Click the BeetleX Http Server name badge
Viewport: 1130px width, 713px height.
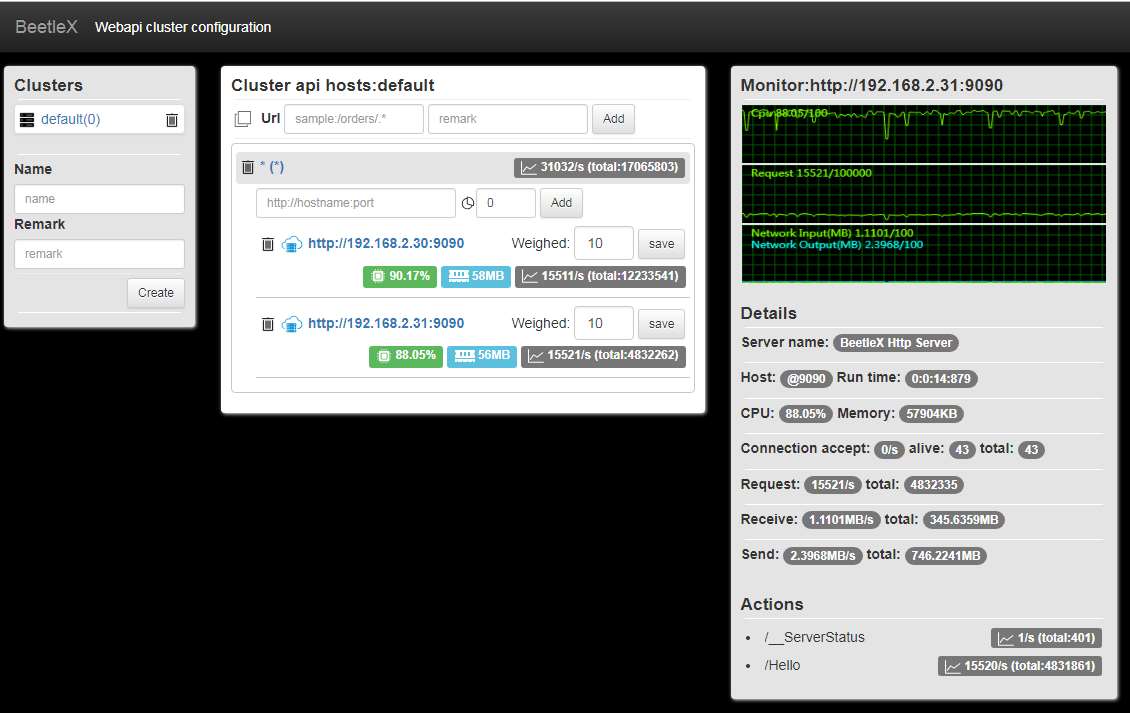pyautogui.click(x=896, y=343)
